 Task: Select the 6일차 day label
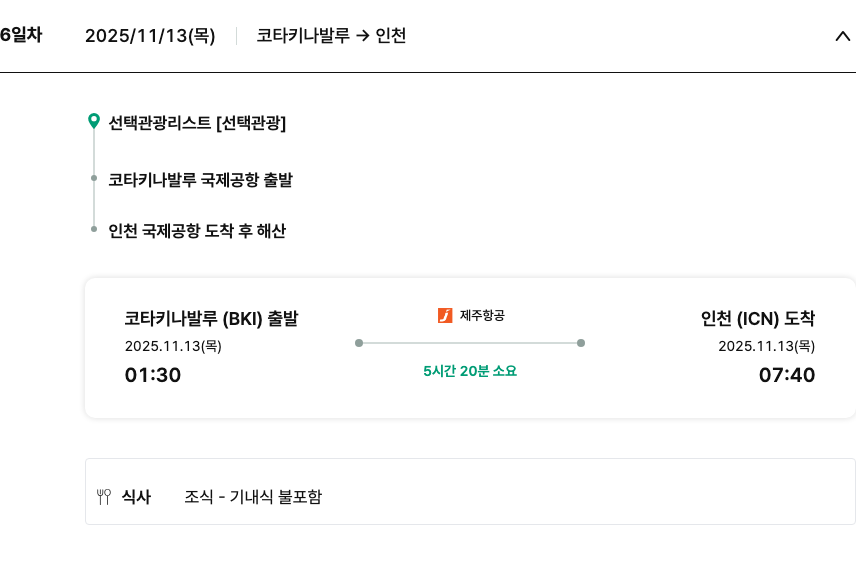20,35
